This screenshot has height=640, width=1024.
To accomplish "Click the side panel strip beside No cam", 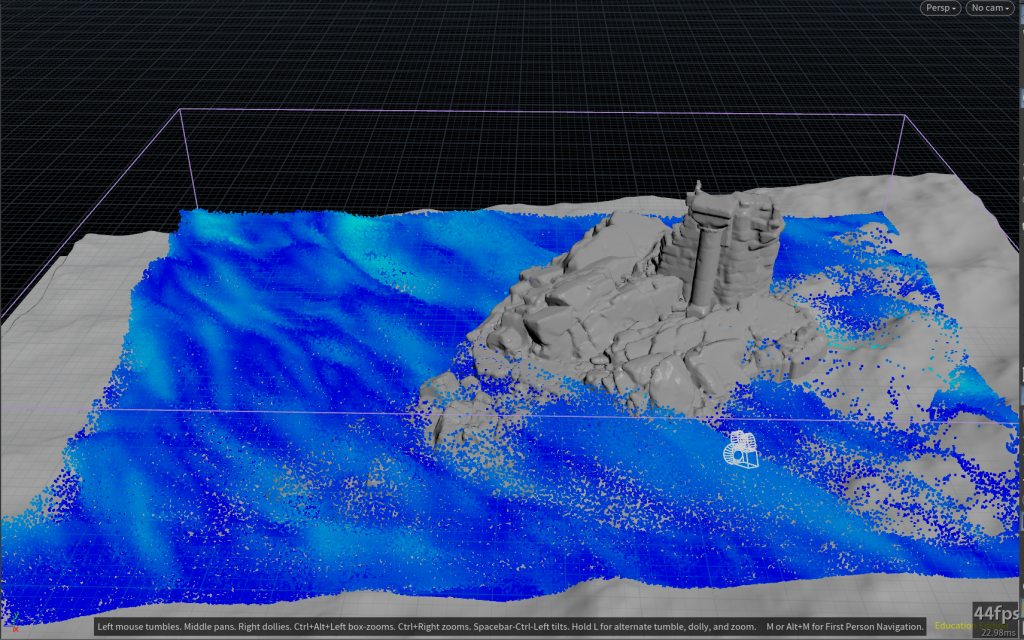I will tap(1018, 100).
